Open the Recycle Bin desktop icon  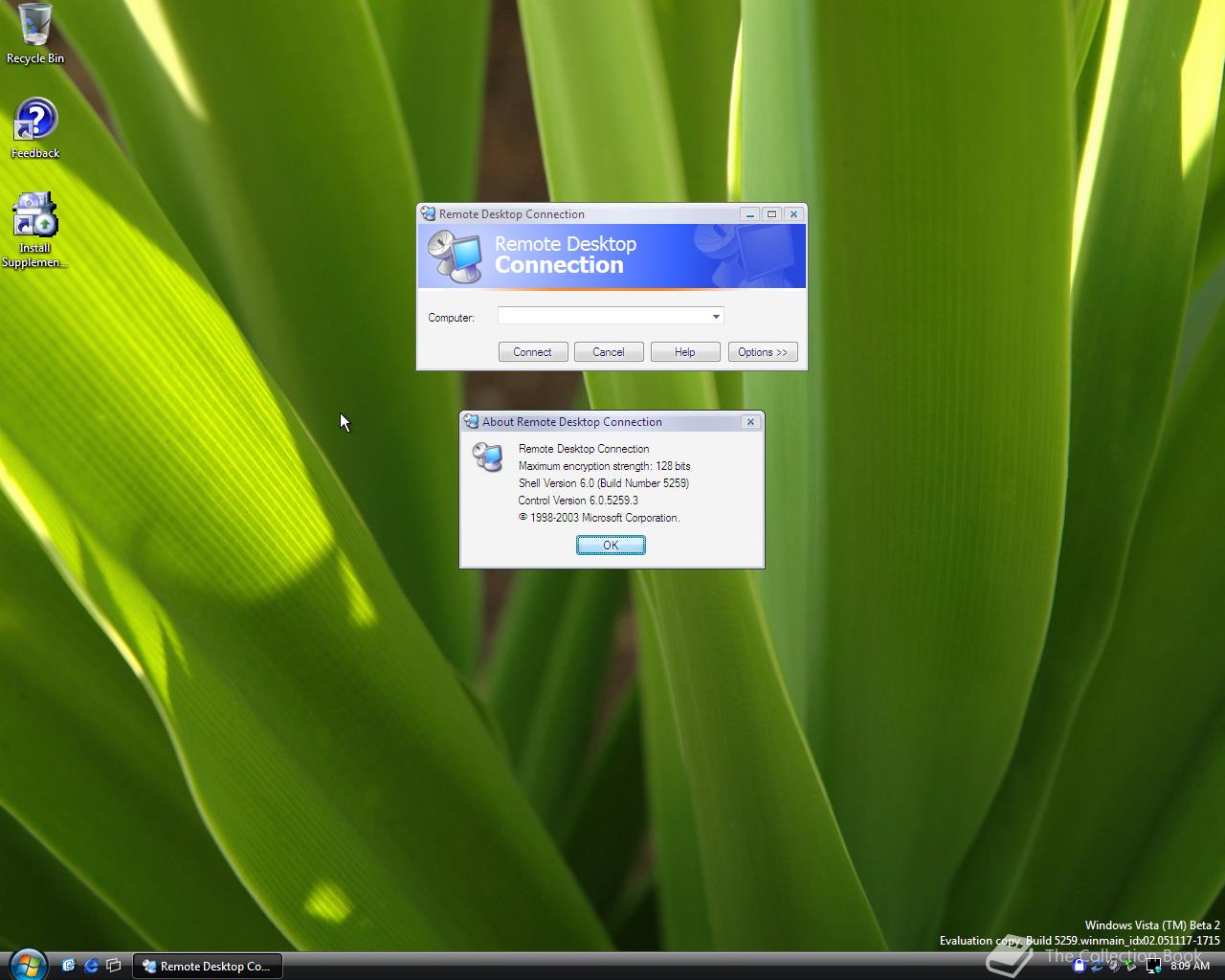35,33
